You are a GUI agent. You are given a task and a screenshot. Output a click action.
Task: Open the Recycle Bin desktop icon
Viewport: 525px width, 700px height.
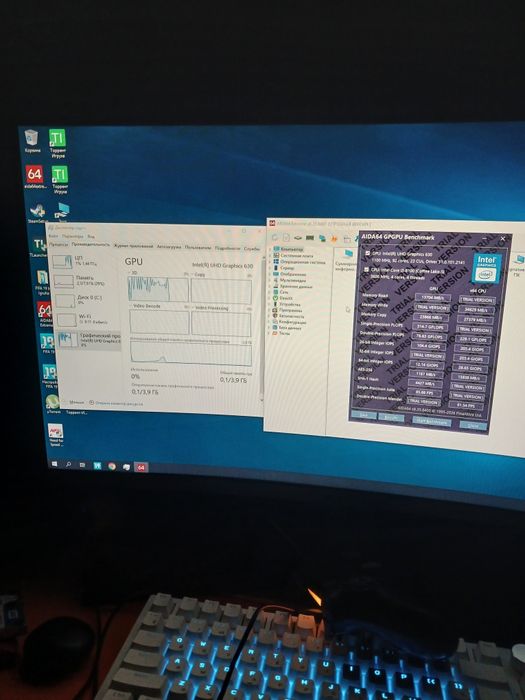pos(31,140)
